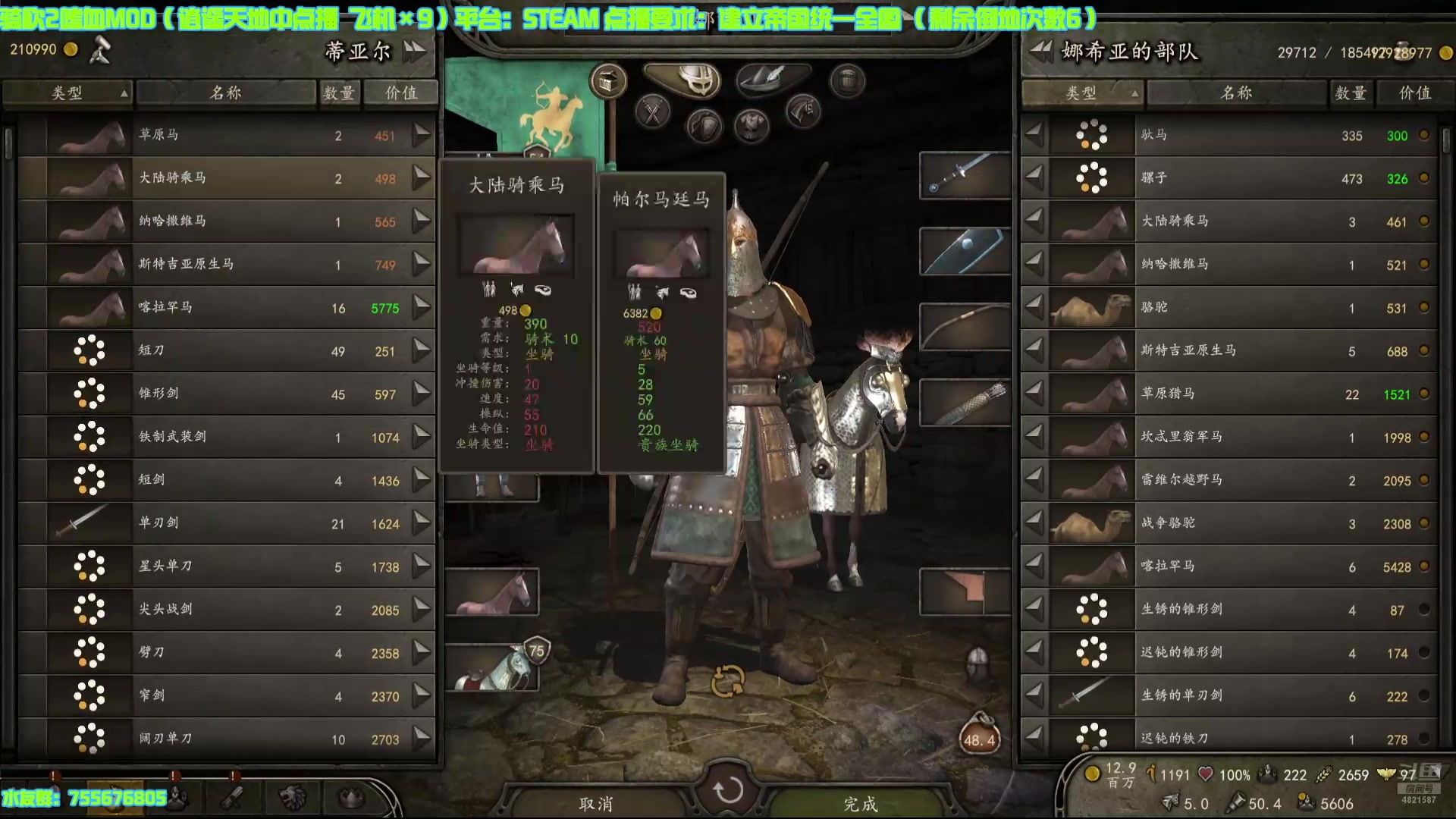The height and width of the screenshot is (819, 1456).
Task: Switch to the battle helmet equipment set
Action: 683,79
